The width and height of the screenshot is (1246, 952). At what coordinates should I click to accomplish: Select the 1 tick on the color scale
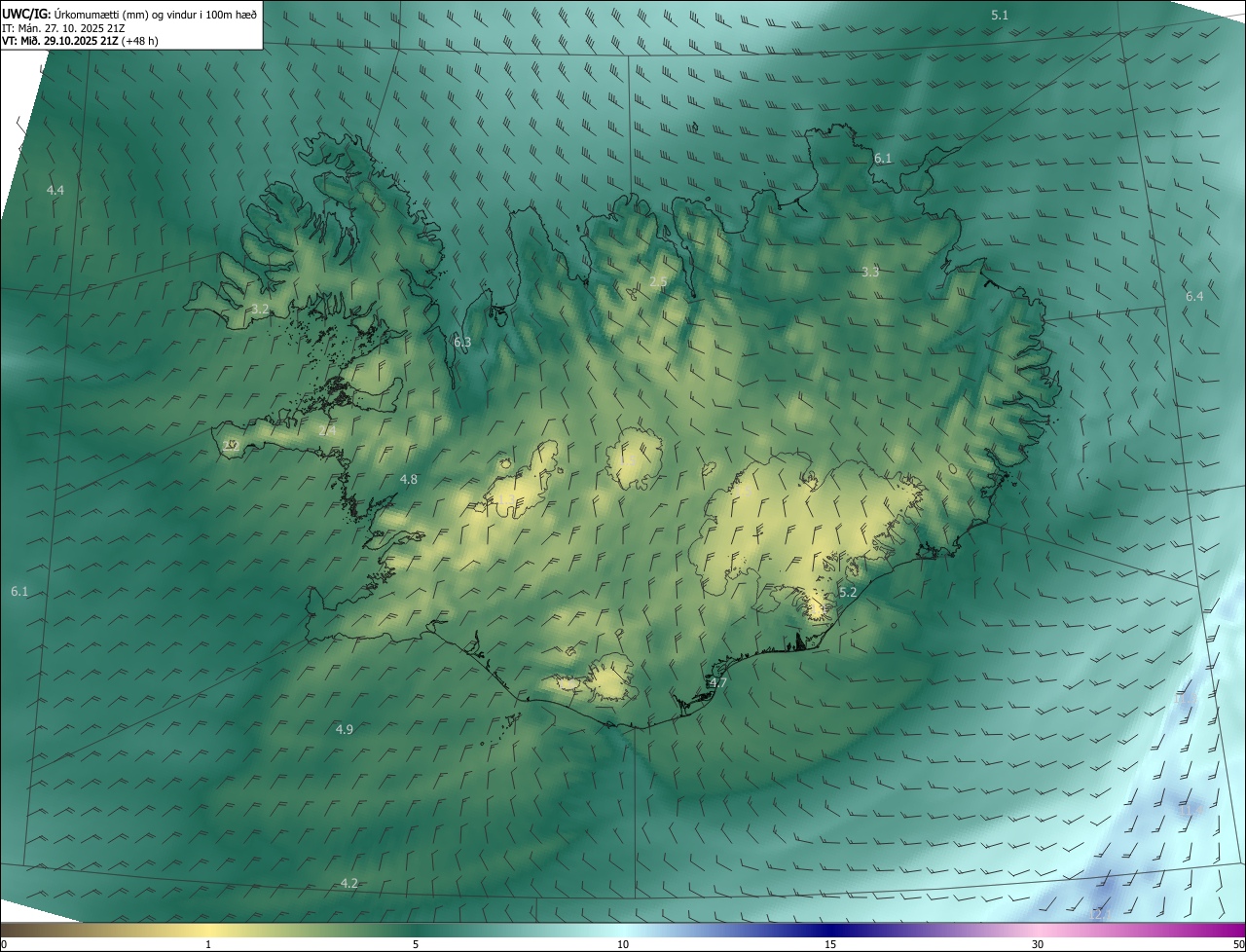(x=208, y=944)
